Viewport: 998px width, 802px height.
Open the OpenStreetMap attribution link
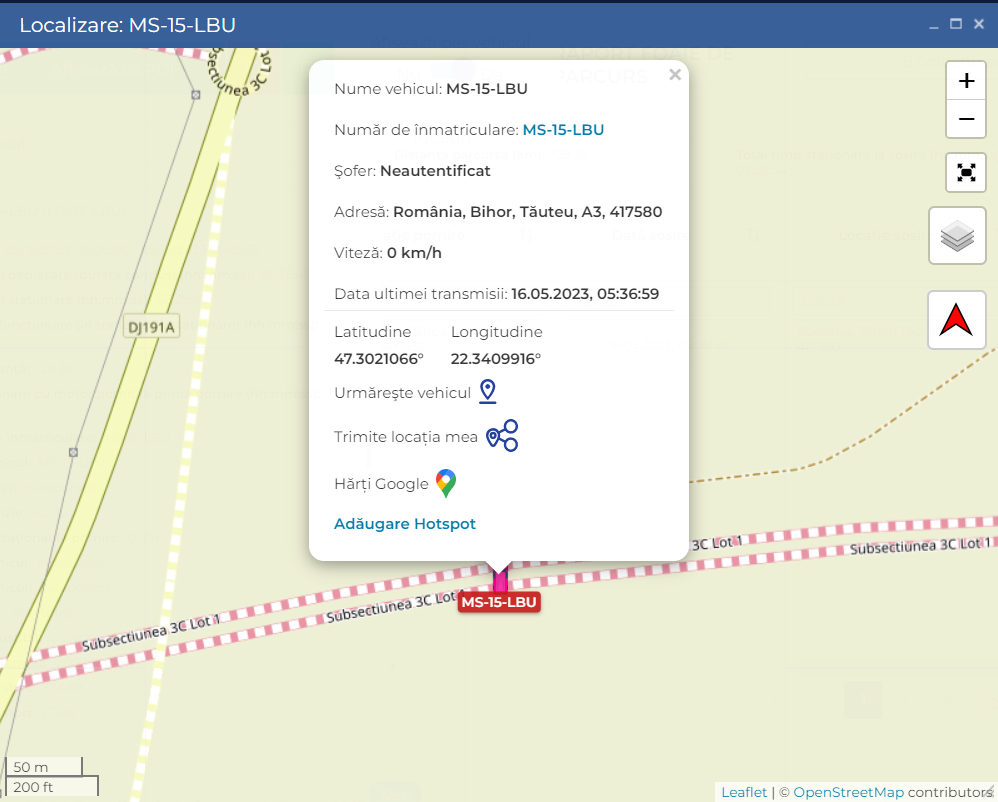848,792
